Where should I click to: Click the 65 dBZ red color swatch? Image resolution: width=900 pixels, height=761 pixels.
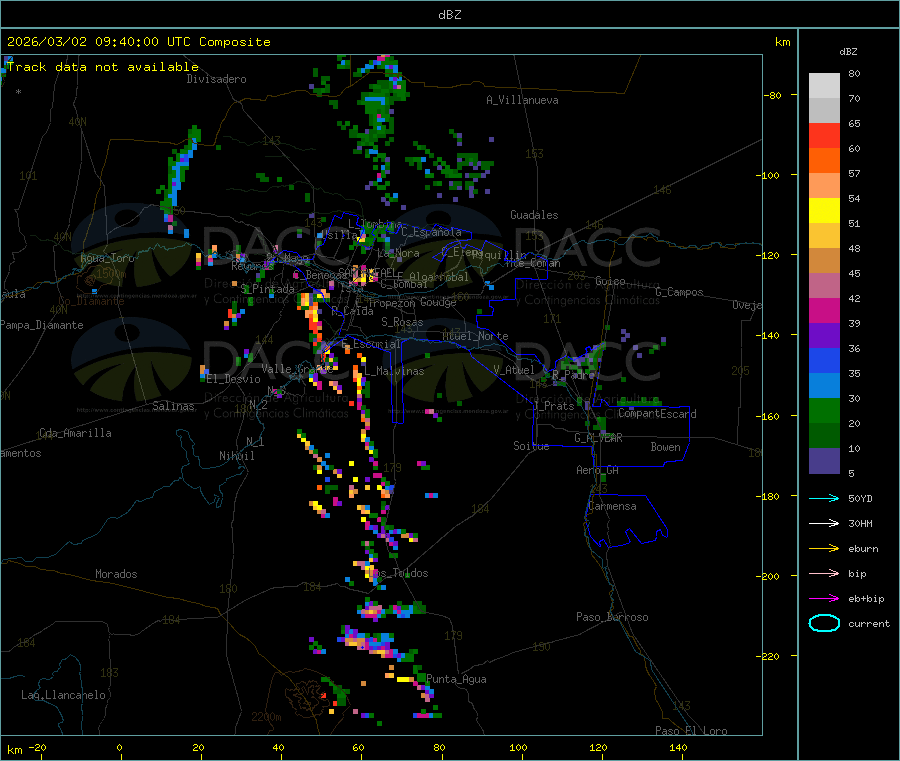[x=824, y=135]
